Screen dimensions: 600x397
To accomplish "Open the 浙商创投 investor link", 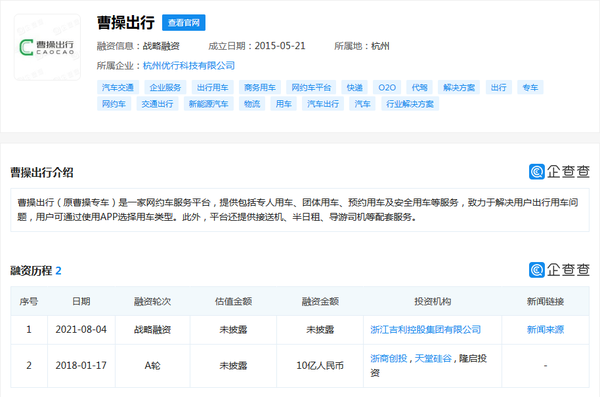I will click(x=388, y=358).
